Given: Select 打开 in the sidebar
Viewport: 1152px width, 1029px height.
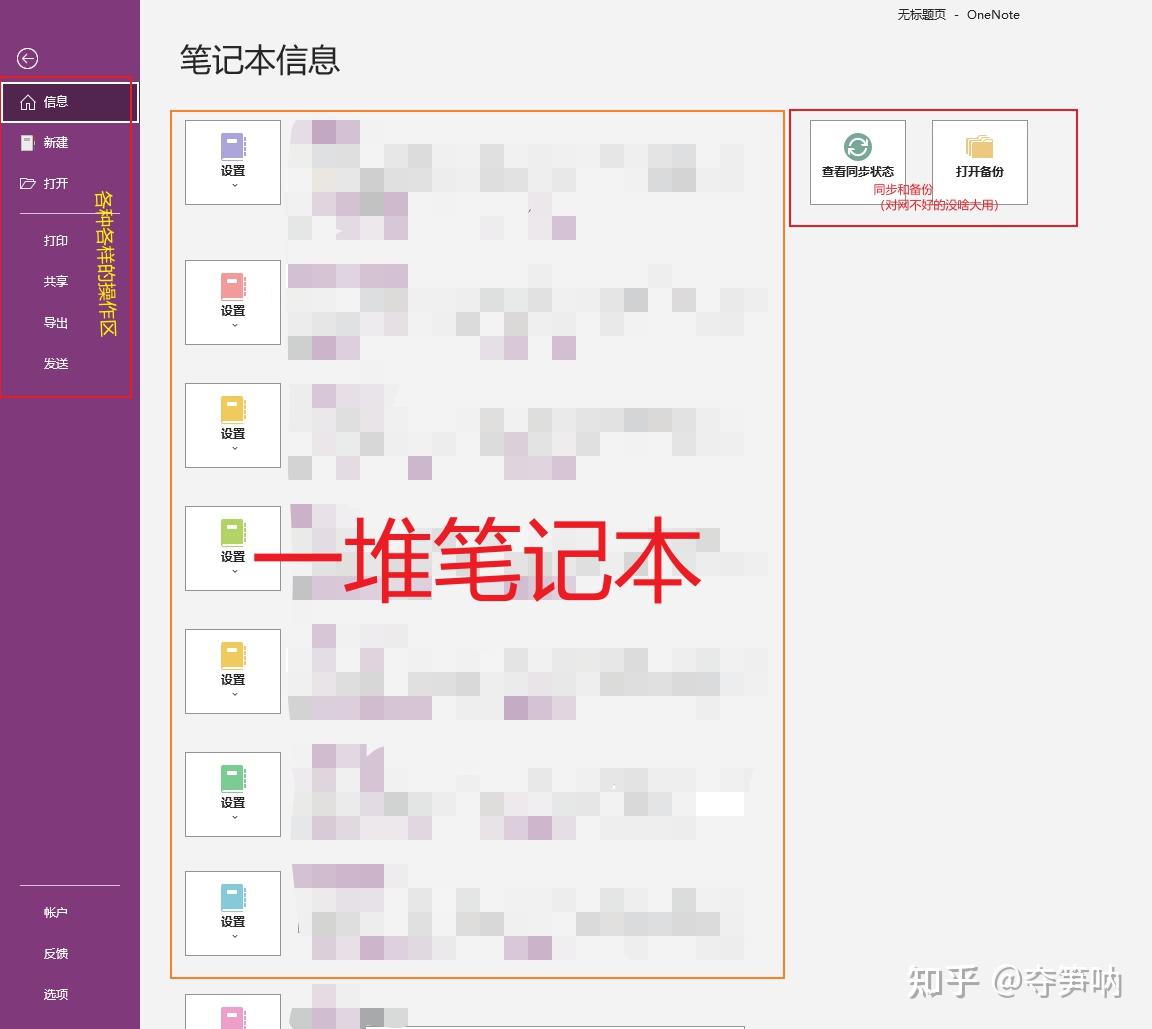Looking at the screenshot, I should tap(69, 184).
